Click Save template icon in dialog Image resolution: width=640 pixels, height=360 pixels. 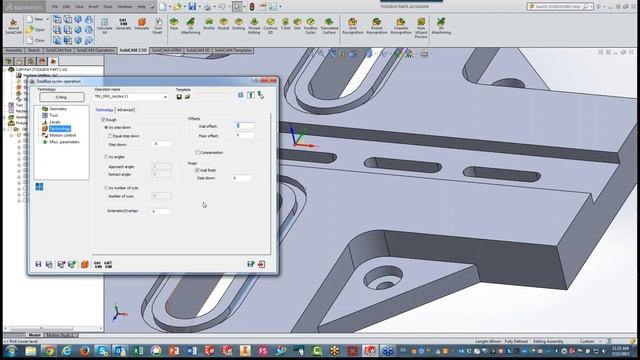179,97
